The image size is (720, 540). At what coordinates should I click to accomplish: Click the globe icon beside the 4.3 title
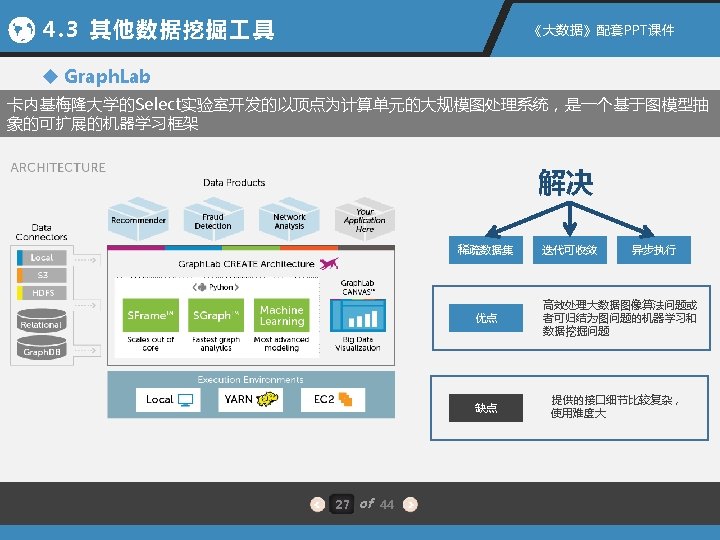click(21, 30)
